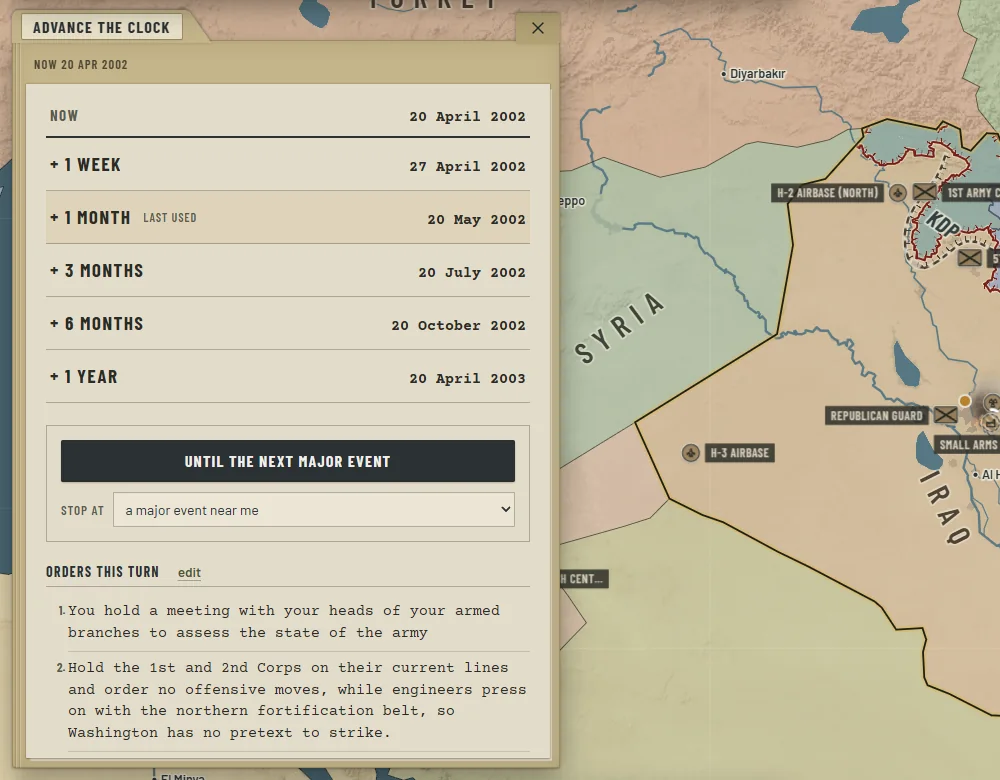The image size is (1000, 780).
Task: Click the orange city marker above Republican Guard
Action: click(x=965, y=401)
